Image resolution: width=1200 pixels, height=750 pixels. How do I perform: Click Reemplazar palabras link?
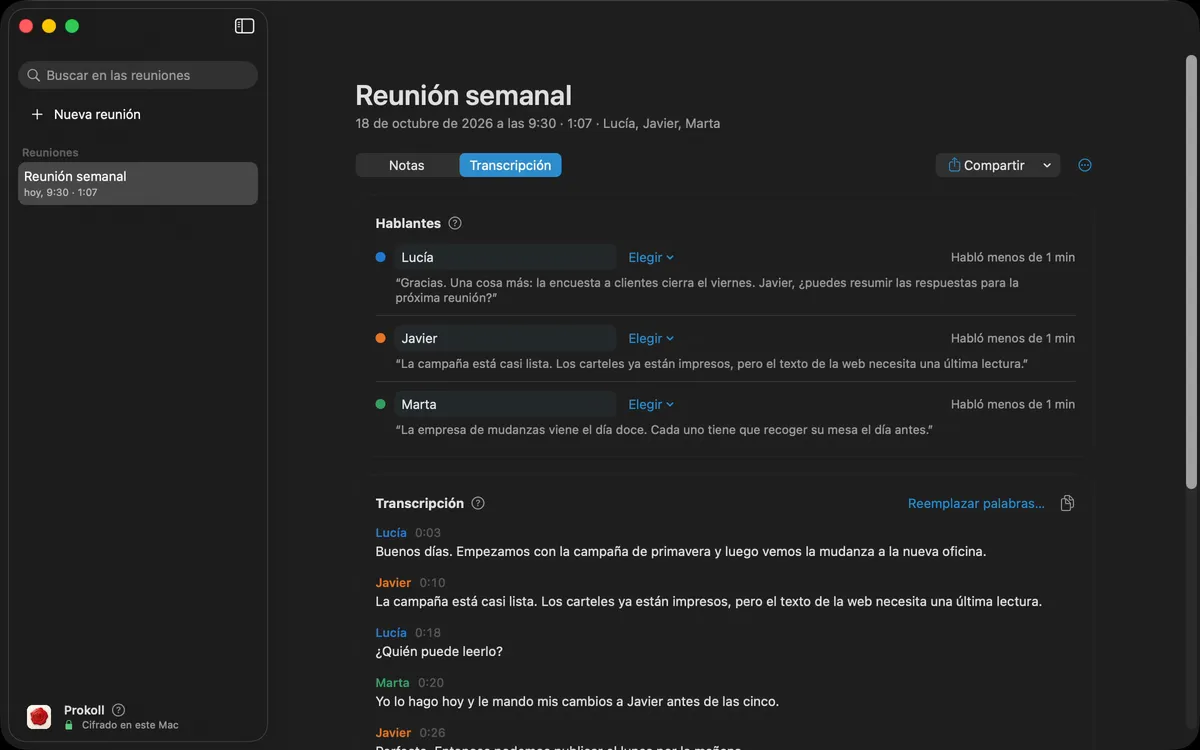(x=976, y=503)
